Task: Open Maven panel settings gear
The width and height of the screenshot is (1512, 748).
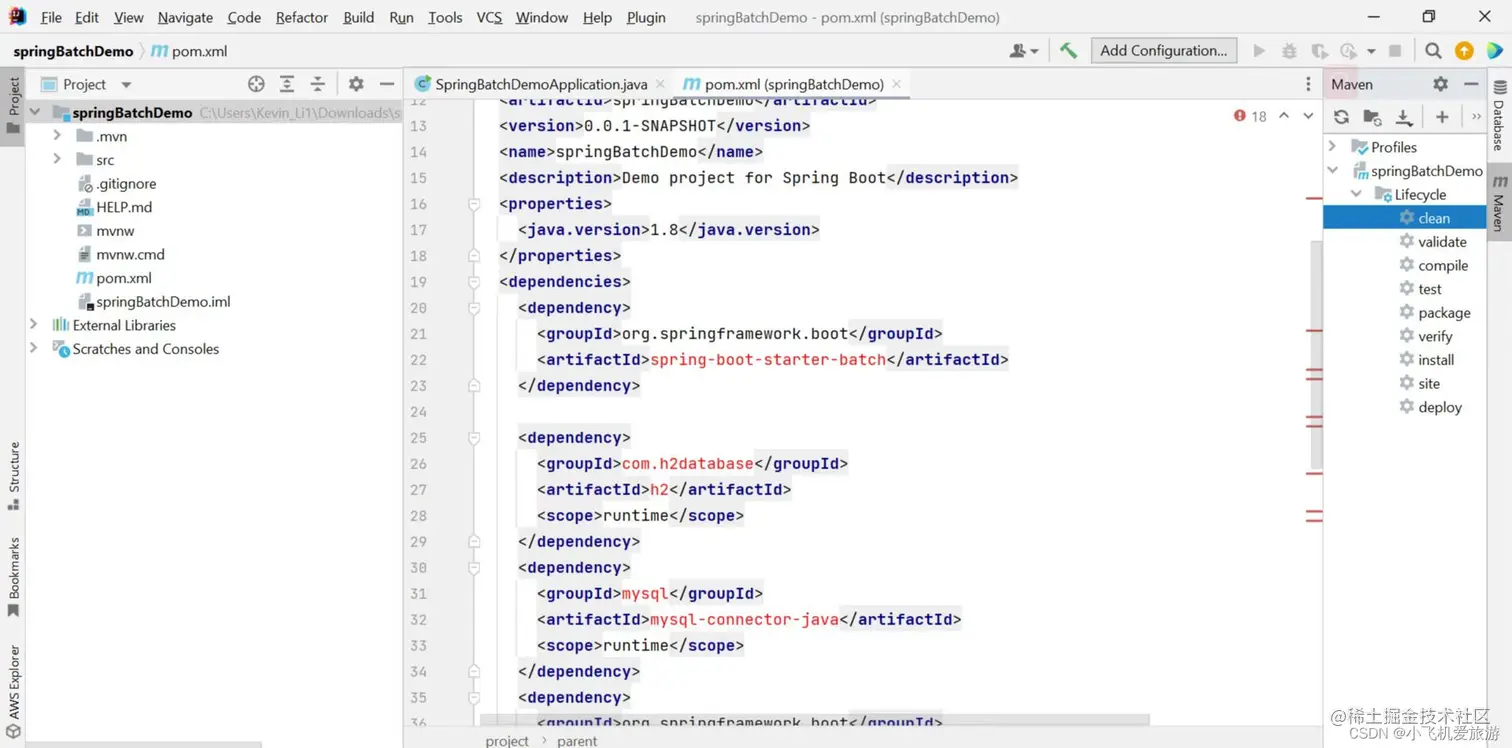Action: pyautogui.click(x=1440, y=84)
